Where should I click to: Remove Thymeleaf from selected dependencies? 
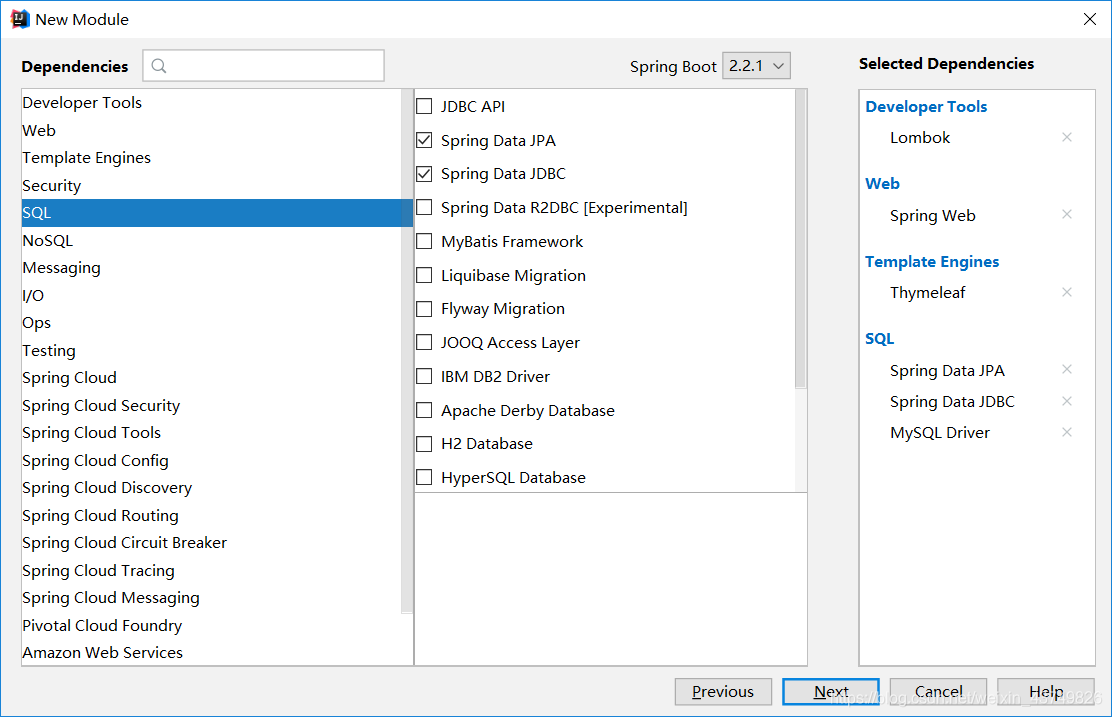[x=1067, y=292]
